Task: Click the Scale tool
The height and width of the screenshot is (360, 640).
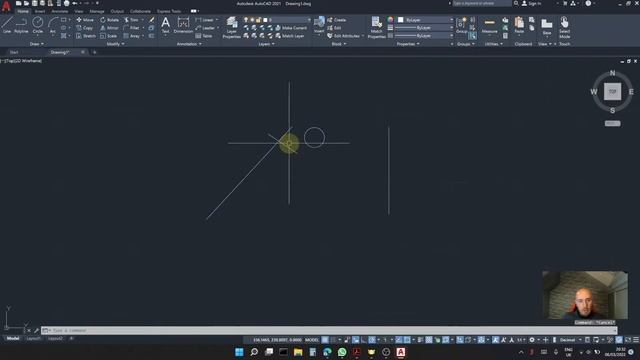Action: point(109,36)
